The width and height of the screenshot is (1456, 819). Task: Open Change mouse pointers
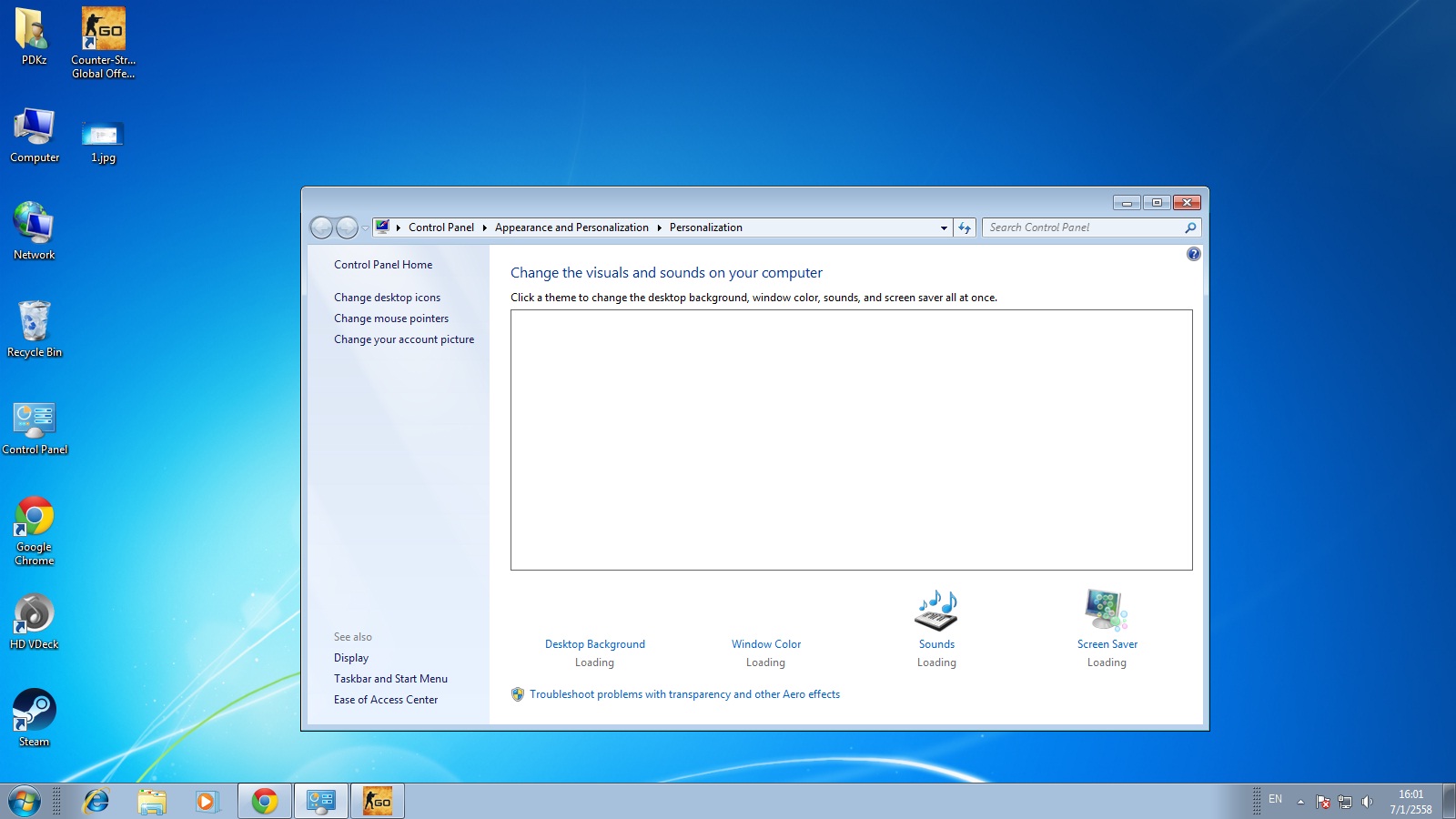[x=391, y=318]
